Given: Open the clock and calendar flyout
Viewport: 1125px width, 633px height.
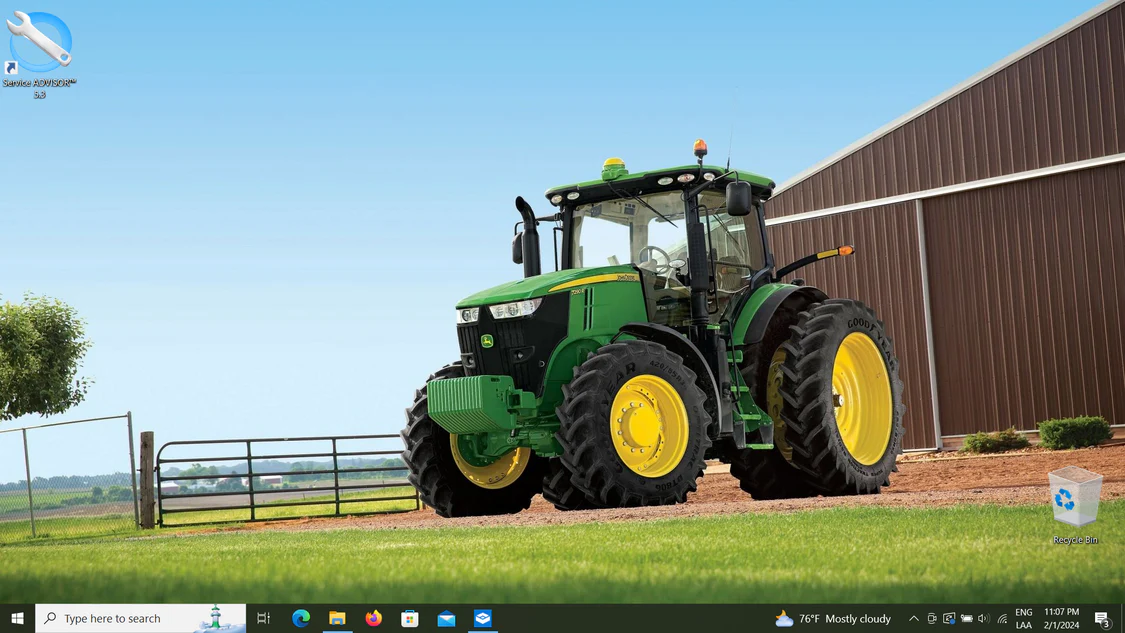Looking at the screenshot, I should click(x=1061, y=619).
